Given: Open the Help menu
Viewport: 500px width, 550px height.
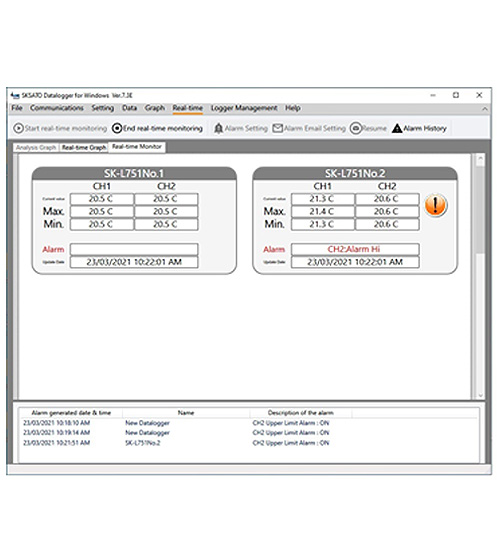Looking at the screenshot, I should [292, 108].
